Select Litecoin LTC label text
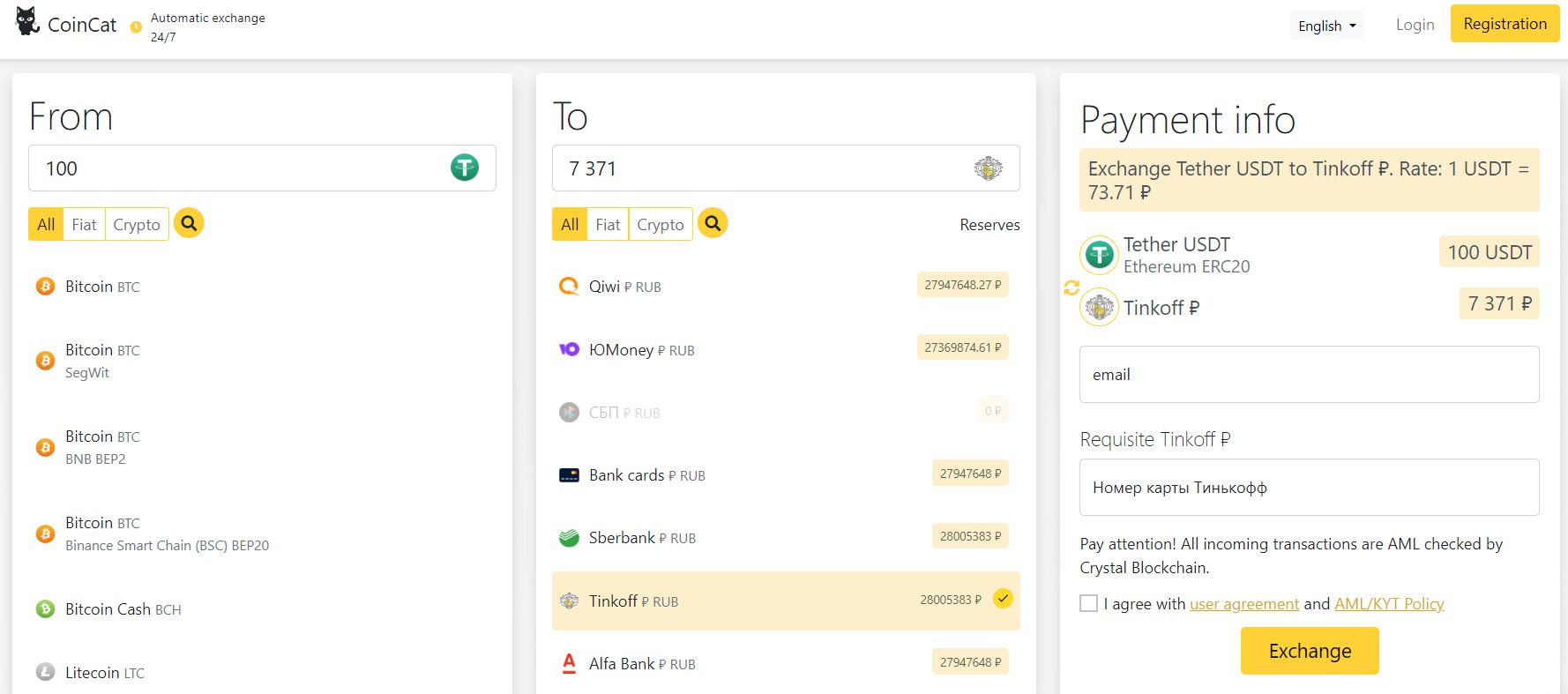Screen dimensions: 1568x694 click(105, 673)
